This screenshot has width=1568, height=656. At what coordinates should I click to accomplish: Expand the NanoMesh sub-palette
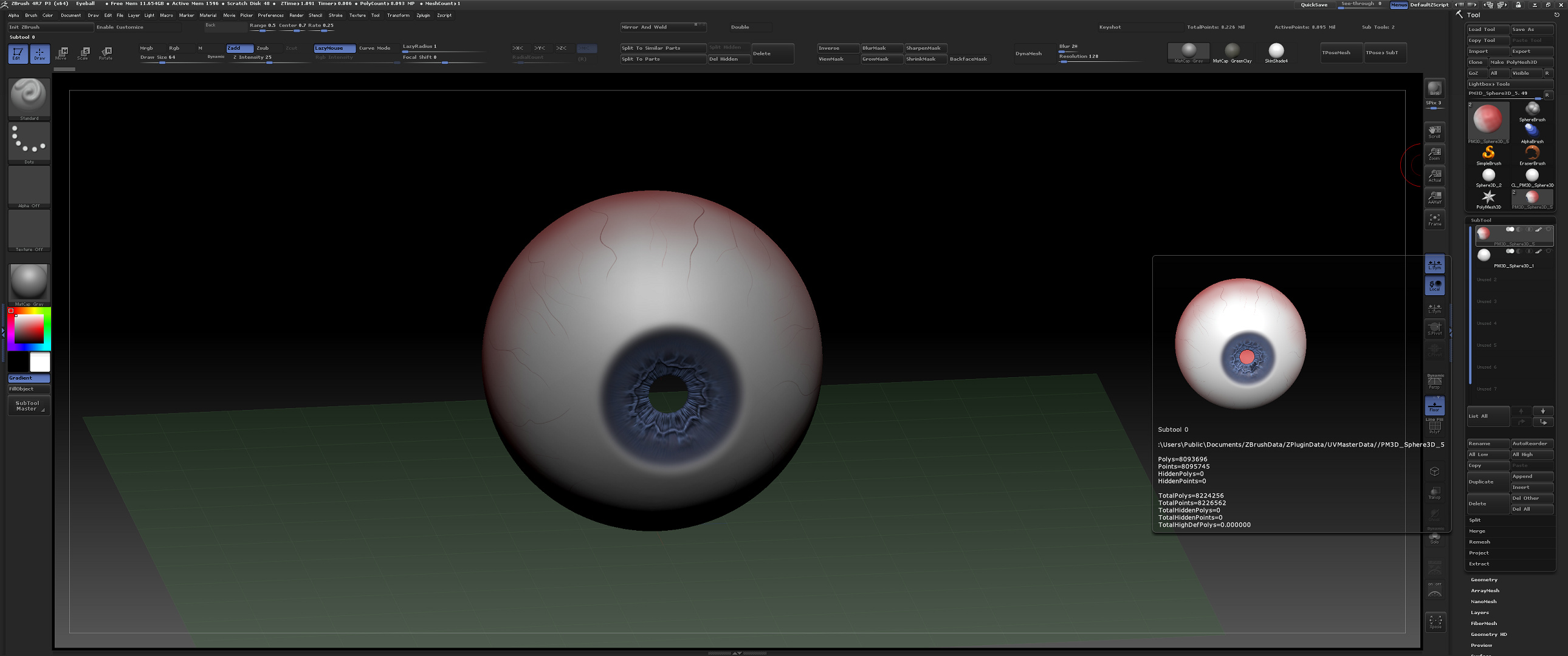pyautogui.click(x=1484, y=601)
